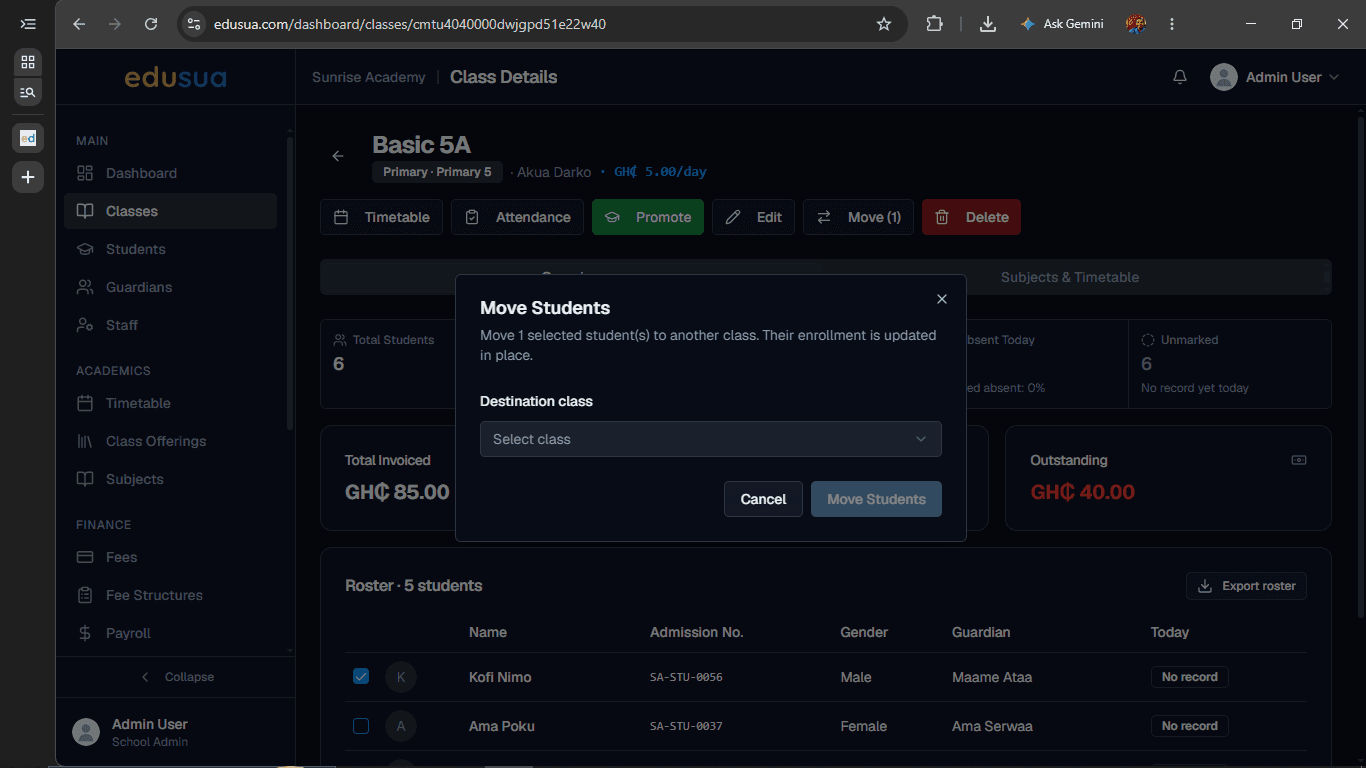1366x768 pixels.
Task: Click Cancel in Move Students dialog
Action: point(763,499)
